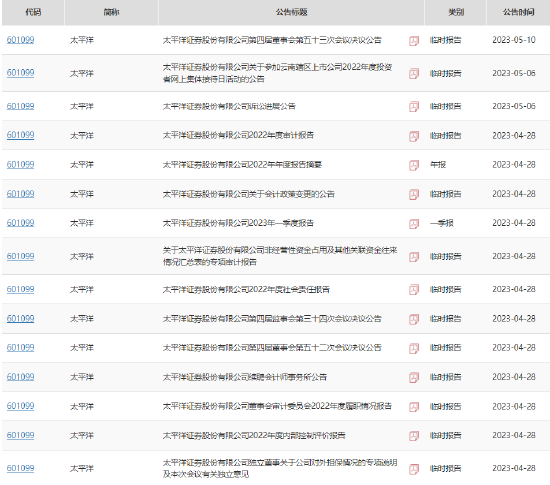The width and height of the screenshot is (550, 485).
Task: Click 601099 code link in 2023年一季度报告 row
Action: tap(20, 223)
